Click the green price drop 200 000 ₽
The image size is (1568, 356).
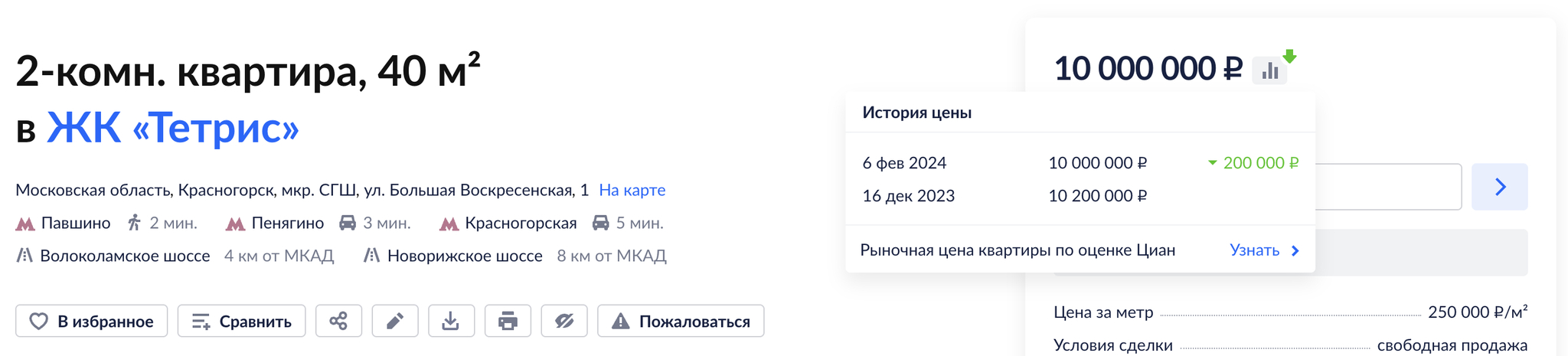pyautogui.click(x=1259, y=163)
